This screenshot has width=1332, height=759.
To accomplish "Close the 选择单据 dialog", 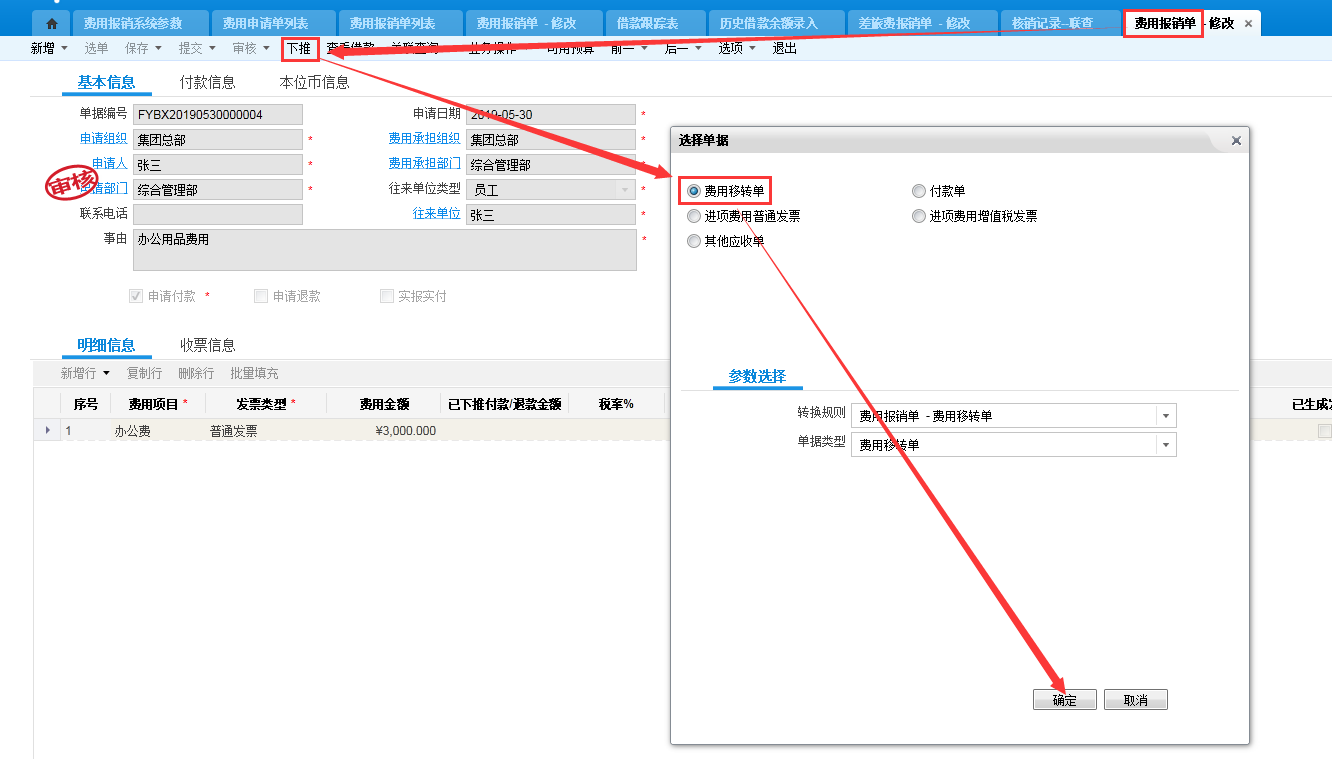I will click(1236, 141).
